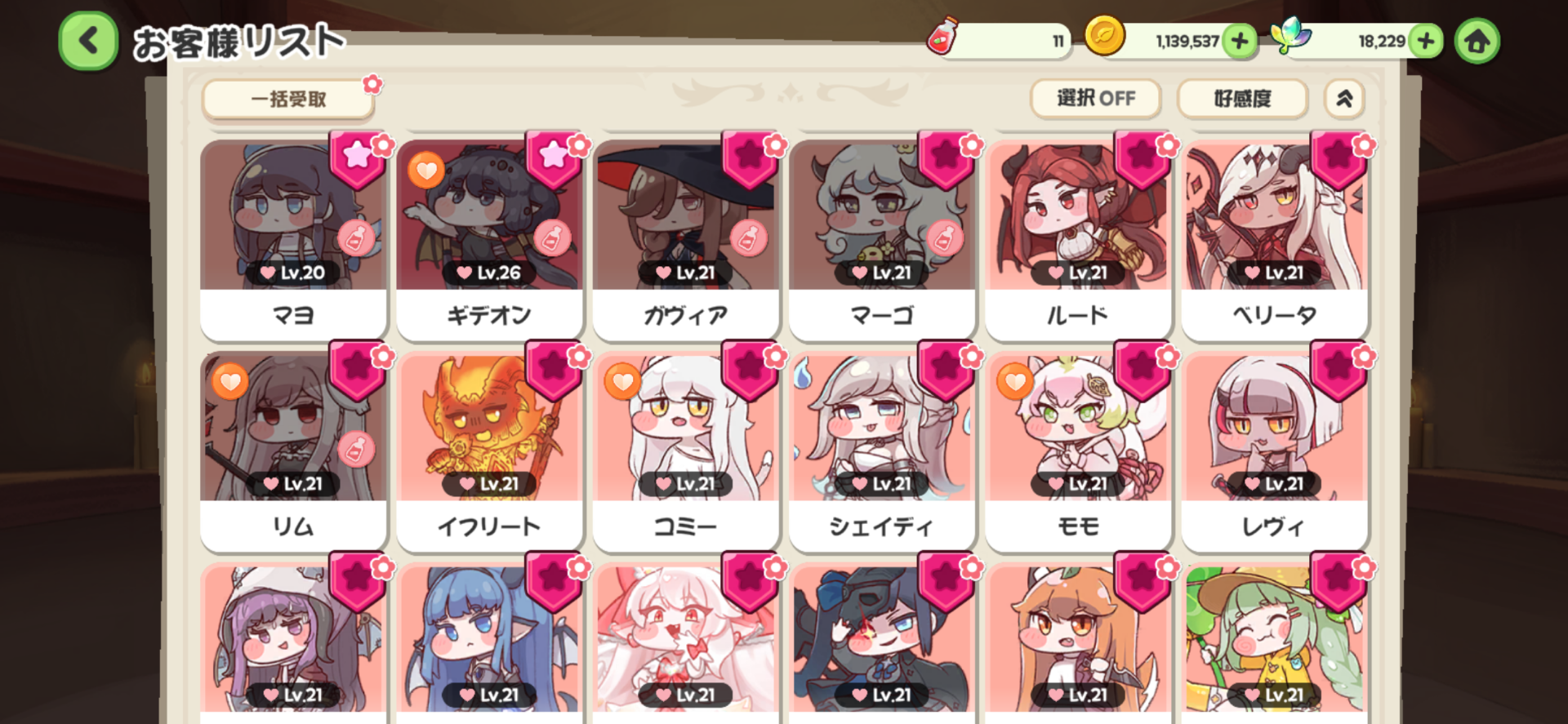1568x724 pixels.
Task: Tap the red potion bottle currency icon
Action: (942, 38)
